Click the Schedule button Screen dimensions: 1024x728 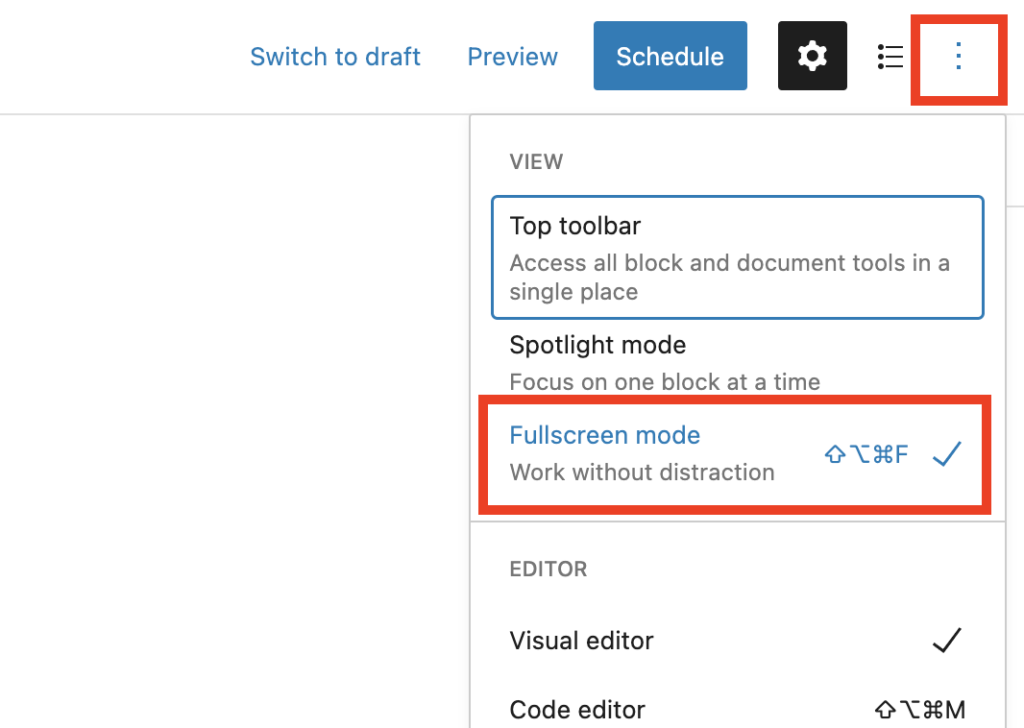coord(670,55)
